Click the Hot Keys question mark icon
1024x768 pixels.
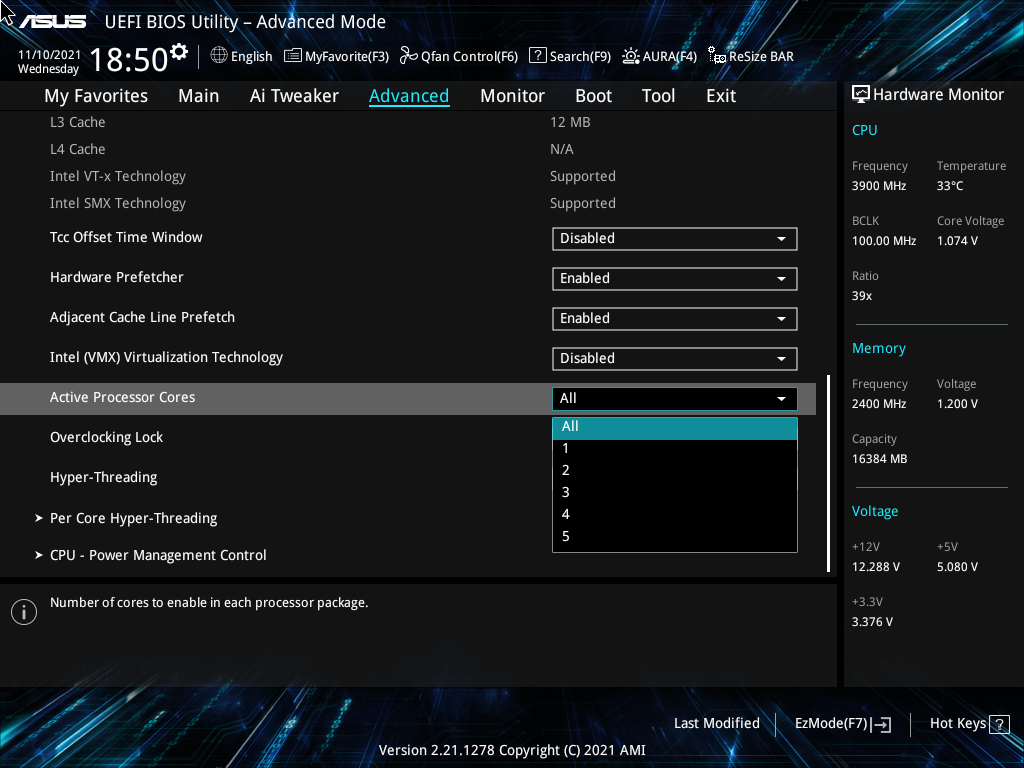[x=999, y=724]
